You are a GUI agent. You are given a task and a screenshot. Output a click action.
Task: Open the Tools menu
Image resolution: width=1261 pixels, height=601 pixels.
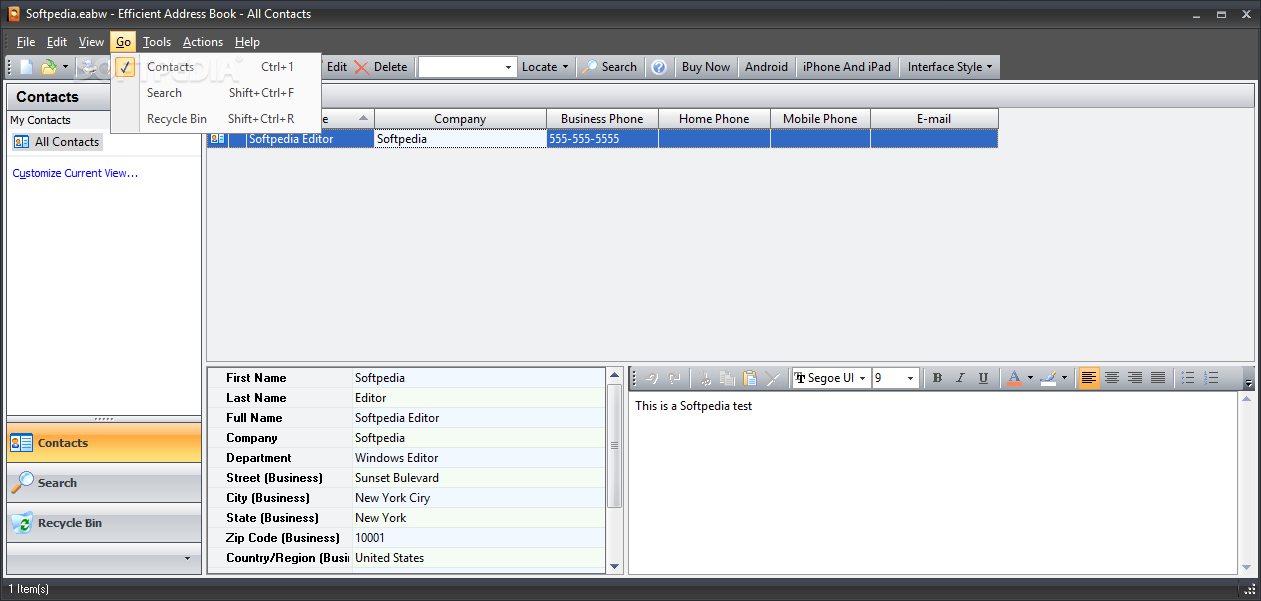point(157,42)
